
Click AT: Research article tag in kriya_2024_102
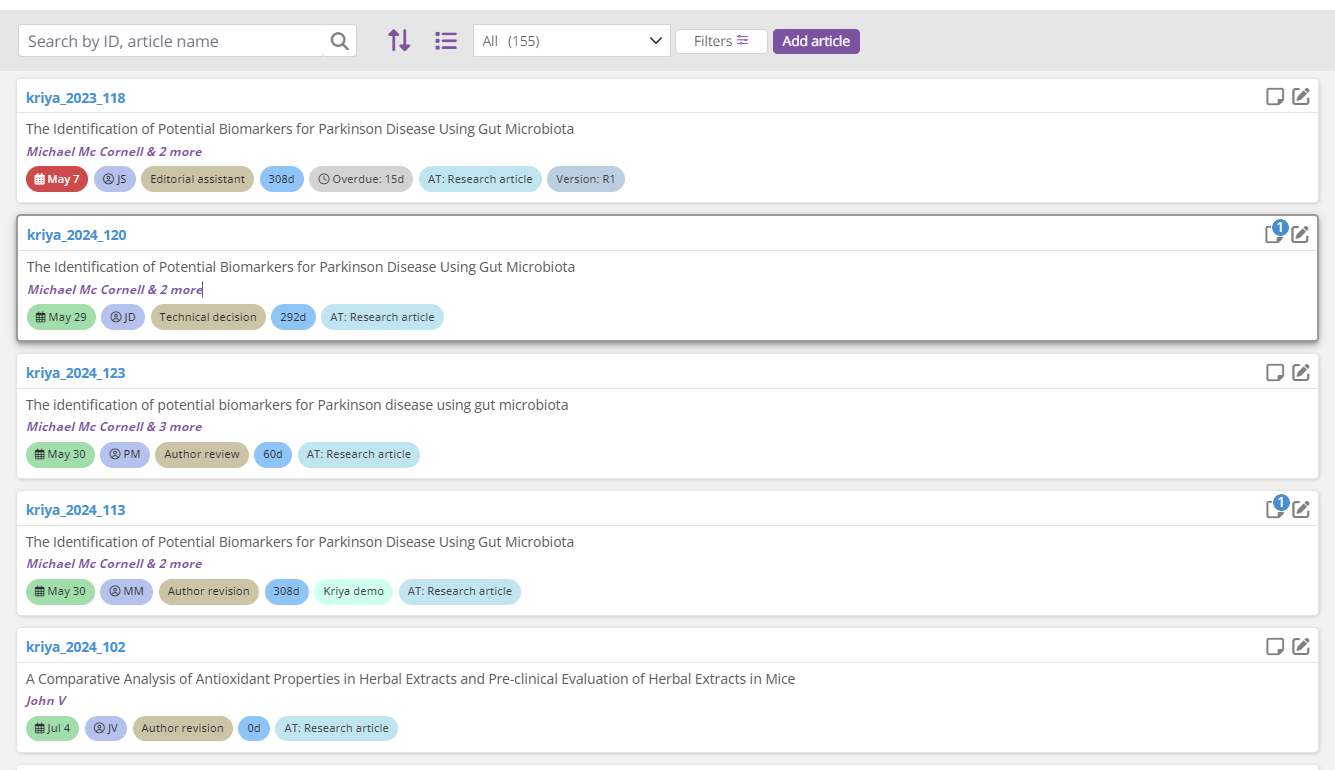pyautogui.click(x=336, y=728)
